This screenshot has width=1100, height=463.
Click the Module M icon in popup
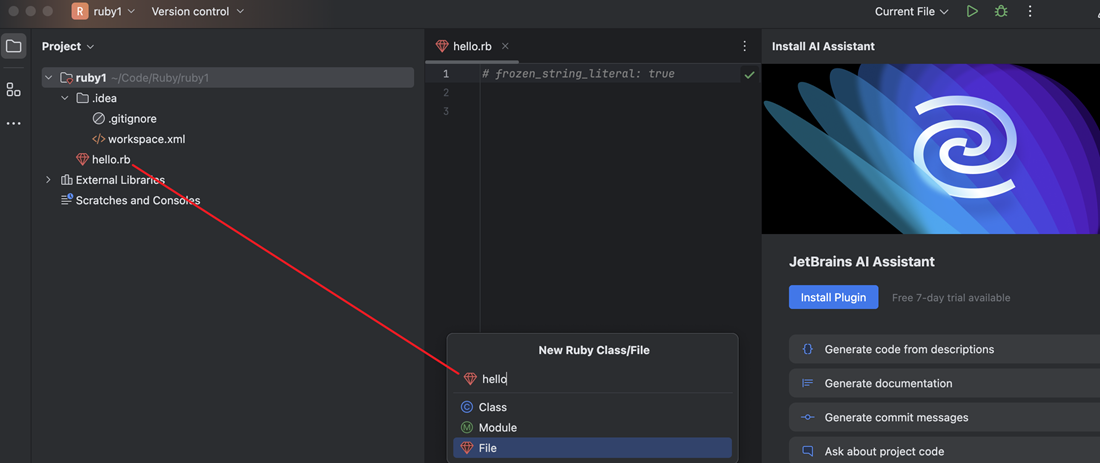coord(467,427)
